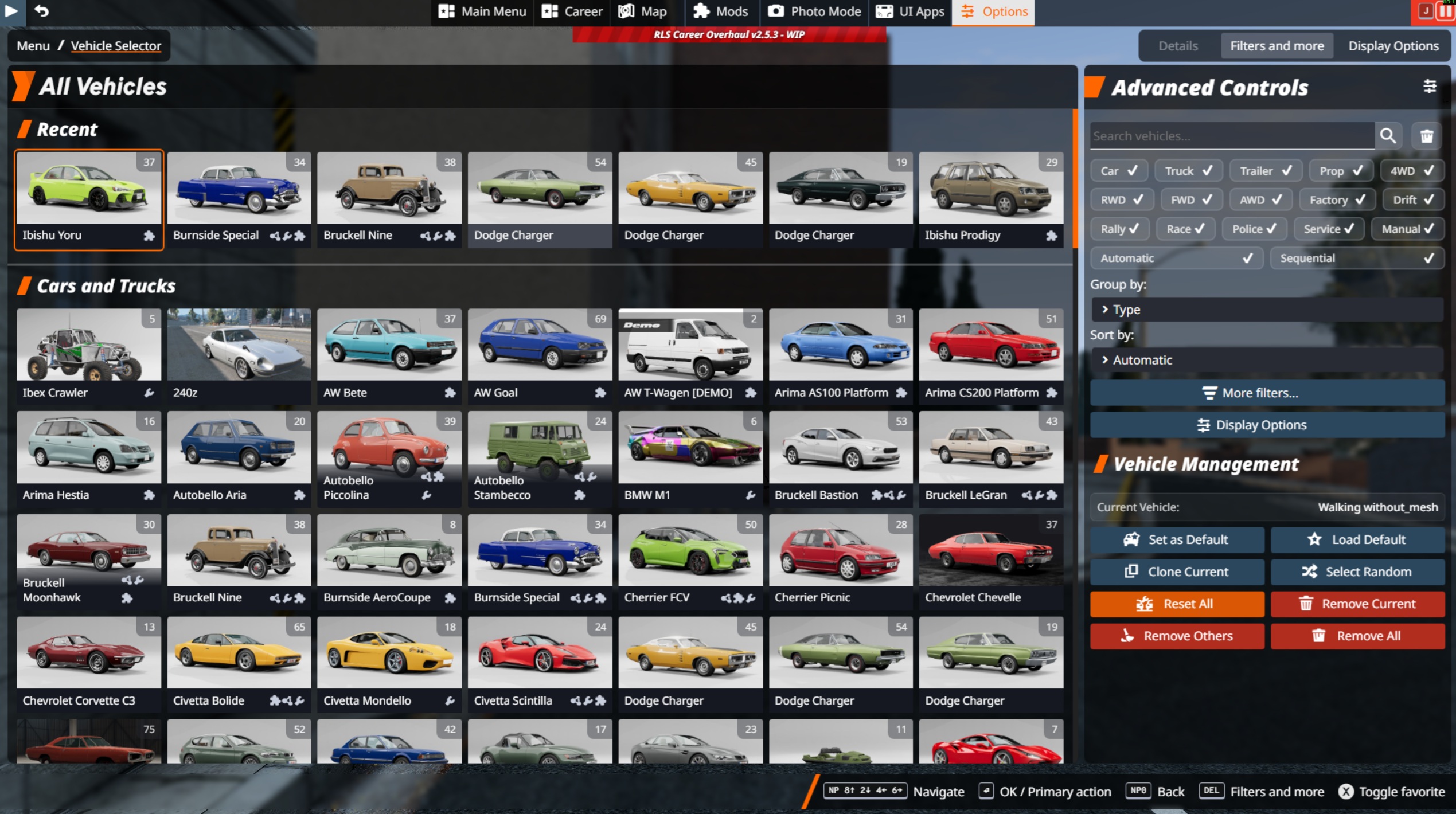The width and height of the screenshot is (1456, 814).
Task: Switch to the Details tab
Action: click(1177, 46)
